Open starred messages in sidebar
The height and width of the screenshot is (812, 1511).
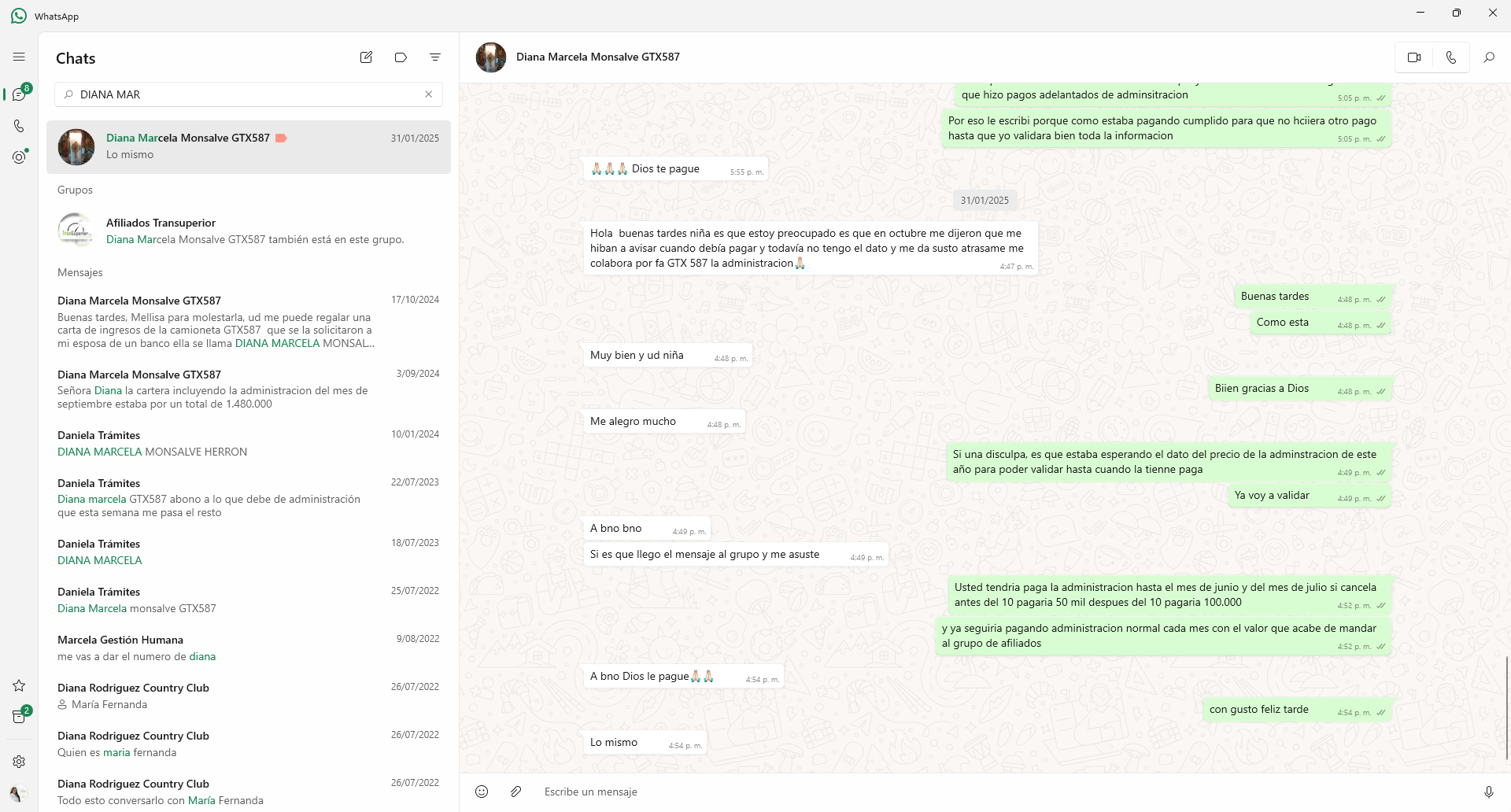tap(19, 685)
